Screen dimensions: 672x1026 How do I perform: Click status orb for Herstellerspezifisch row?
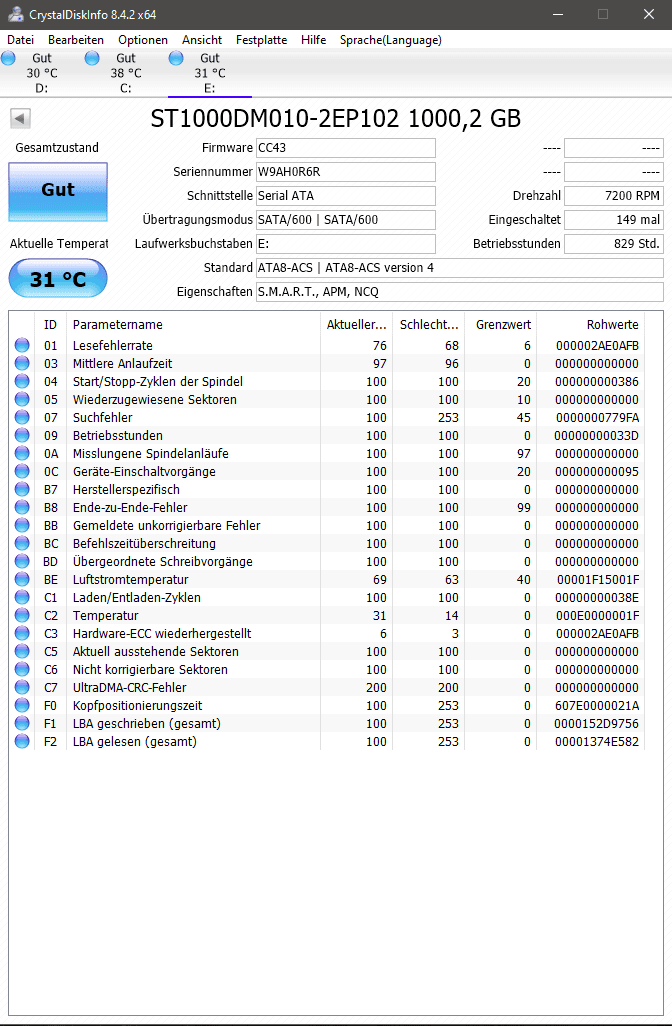[22, 489]
